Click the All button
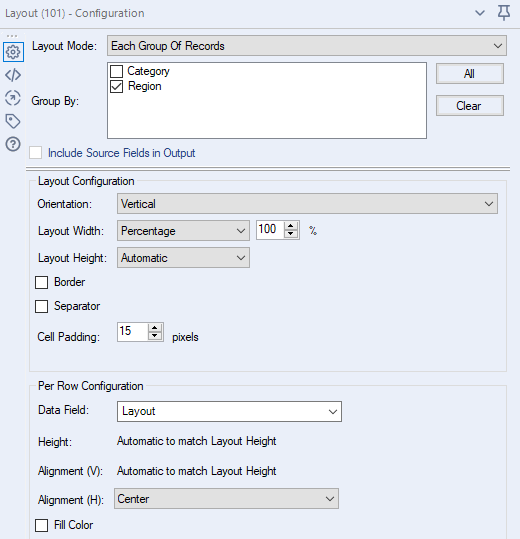Image resolution: width=520 pixels, height=539 pixels. pos(470,74)
